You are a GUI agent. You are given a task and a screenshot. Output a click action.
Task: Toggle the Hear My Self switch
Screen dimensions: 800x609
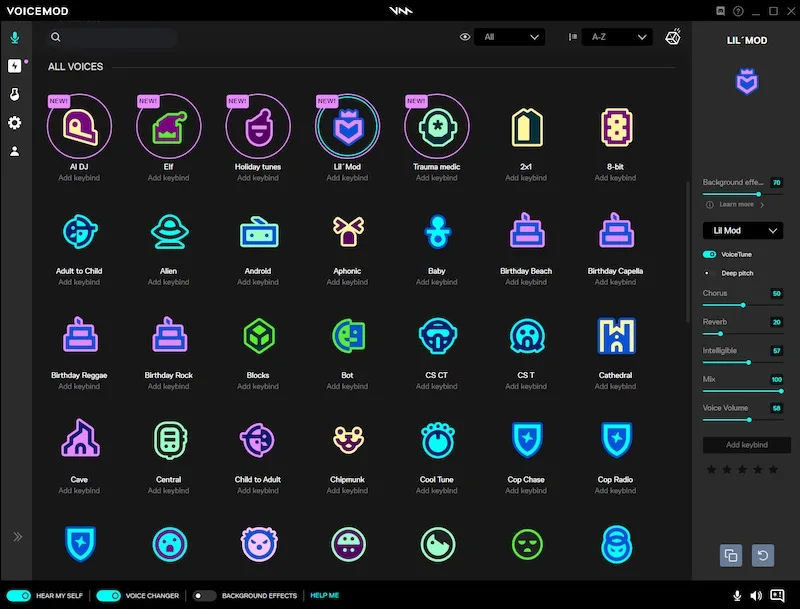[19, 595]
